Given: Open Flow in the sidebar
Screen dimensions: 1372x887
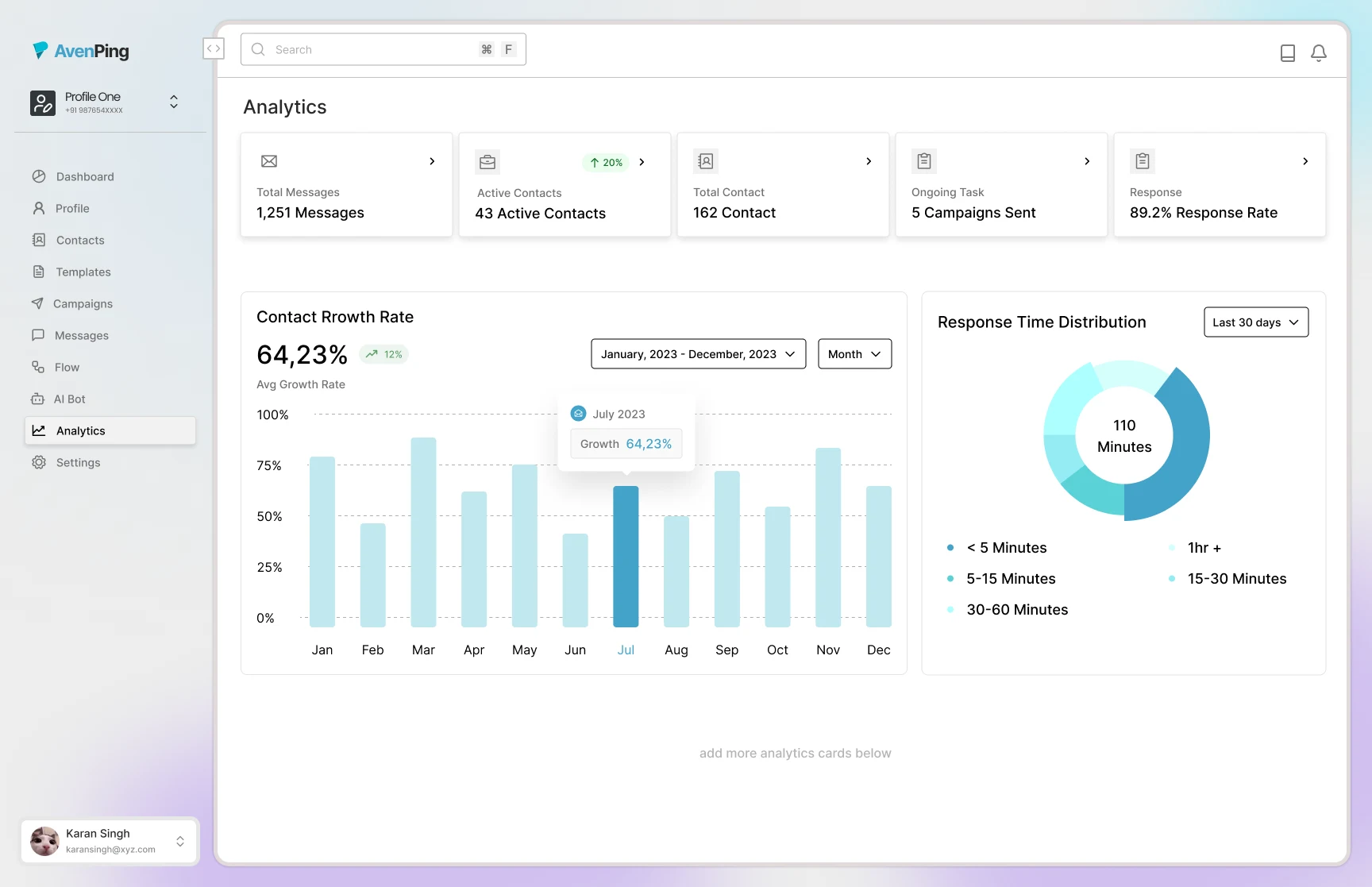Looking at the screenshot, I should (110, 367).
